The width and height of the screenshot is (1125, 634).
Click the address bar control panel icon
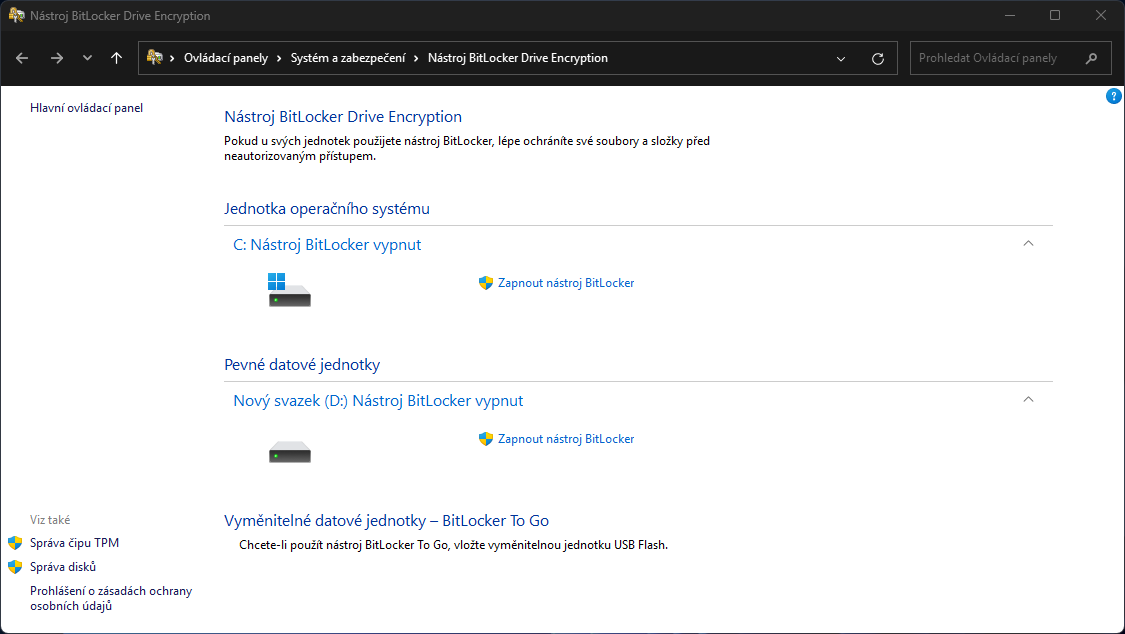click(154, 57)
